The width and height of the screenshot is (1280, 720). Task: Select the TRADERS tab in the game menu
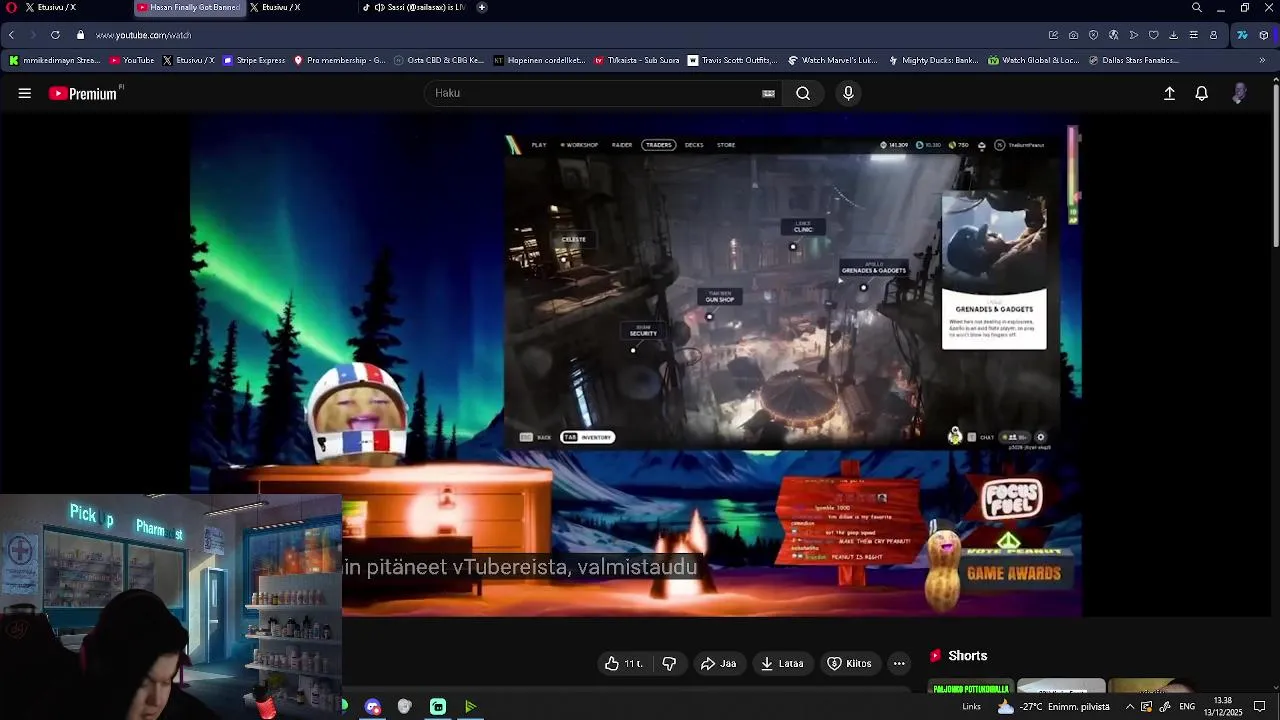click(x=659, y=145)
